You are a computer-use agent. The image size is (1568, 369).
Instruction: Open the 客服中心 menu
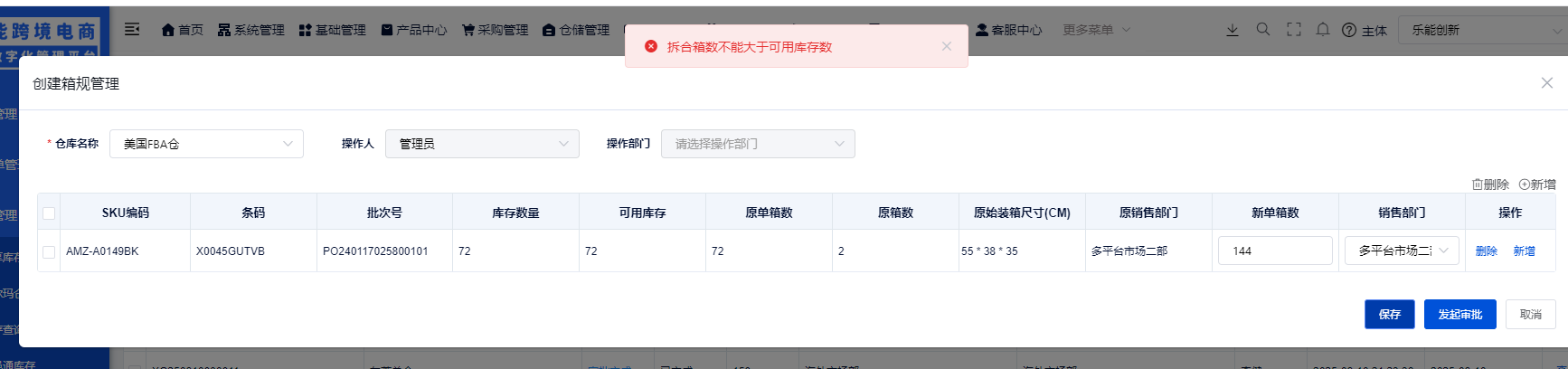[x=1008, y=30]
